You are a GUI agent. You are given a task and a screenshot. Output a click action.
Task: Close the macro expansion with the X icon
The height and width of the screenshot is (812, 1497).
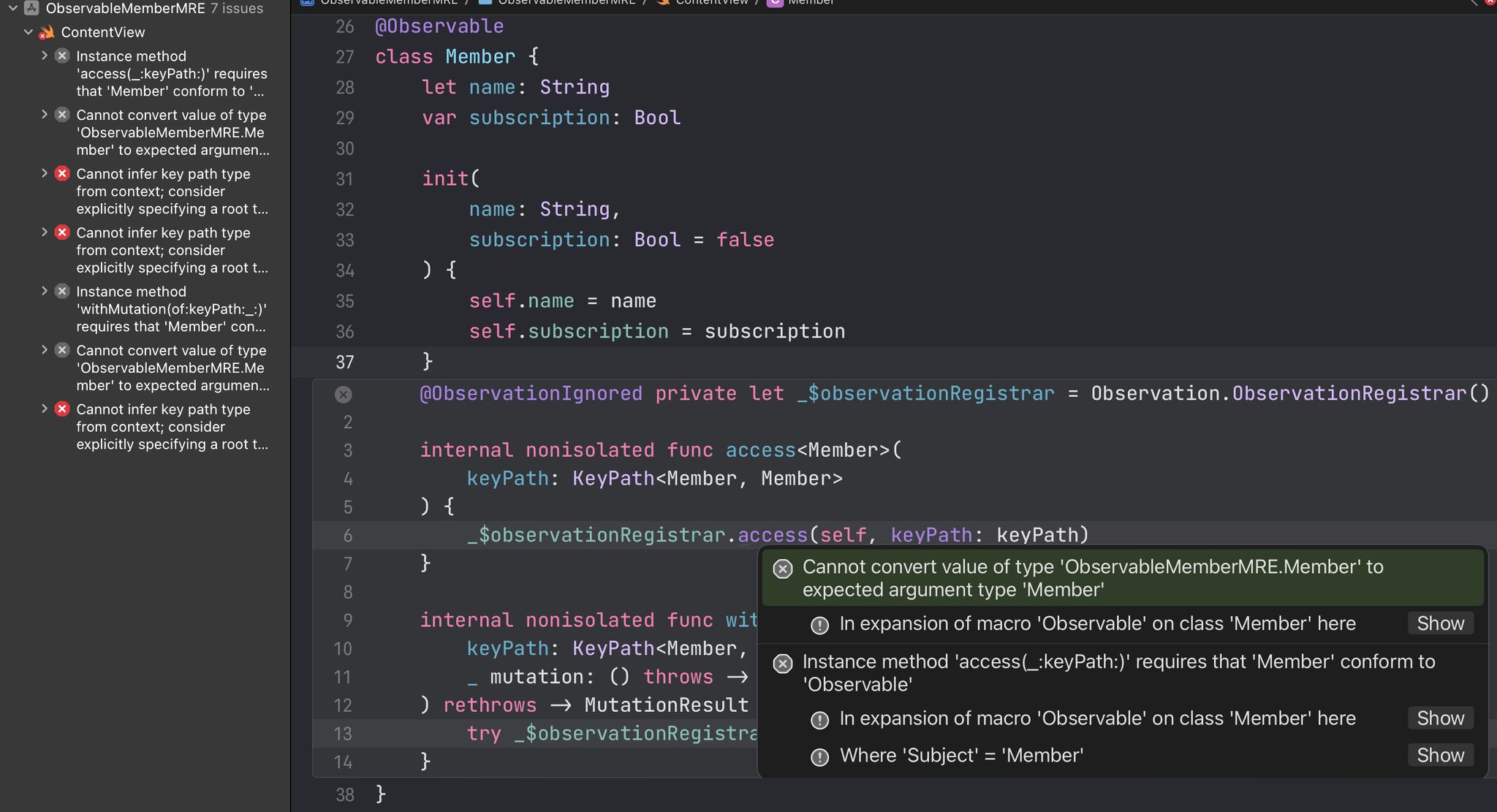[343, 395]
